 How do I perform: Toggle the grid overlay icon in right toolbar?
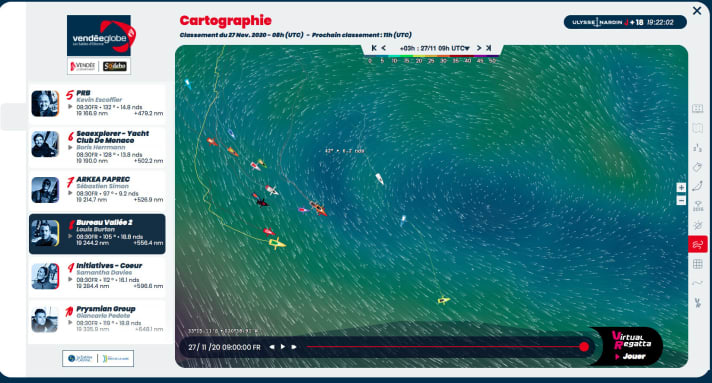pyautogui.click(x=698, y=264)
